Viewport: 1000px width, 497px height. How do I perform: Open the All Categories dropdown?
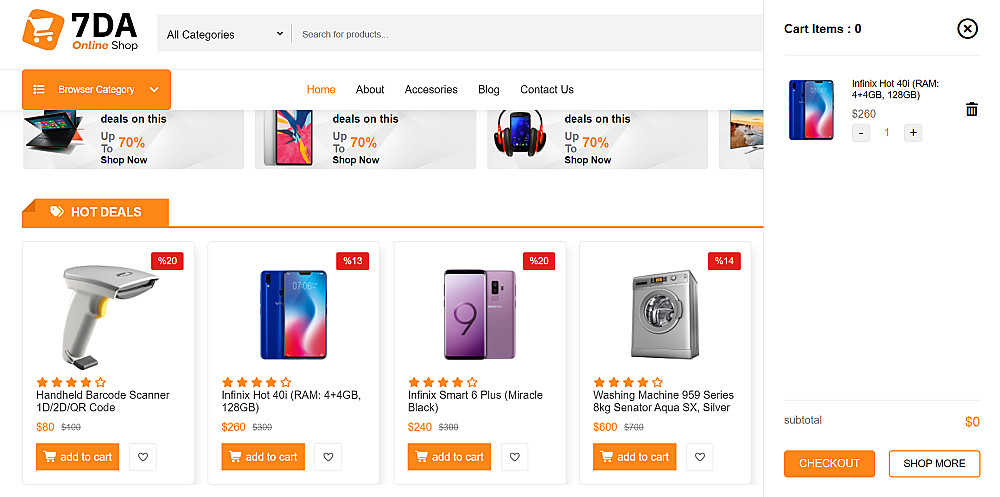point(225,34)
